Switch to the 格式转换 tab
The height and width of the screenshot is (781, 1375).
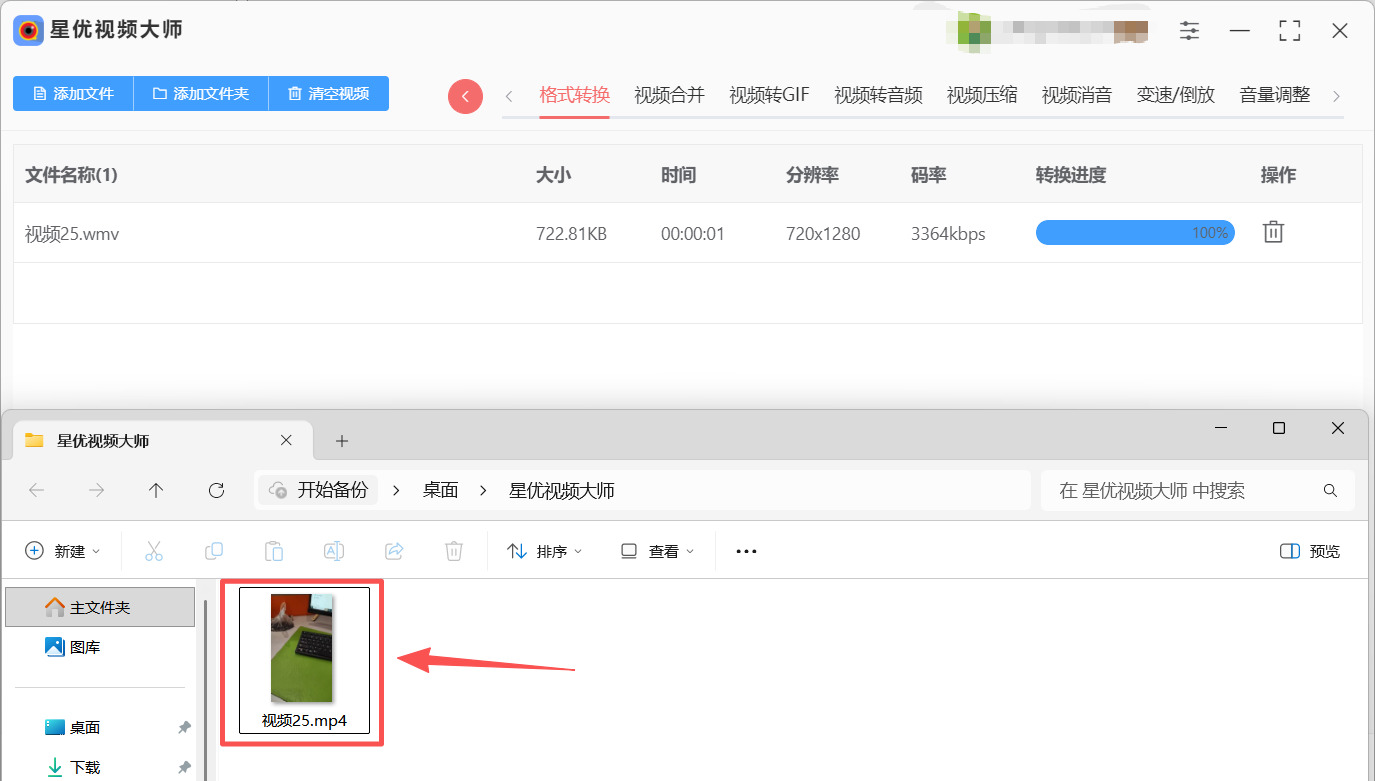(x=574, y=95)
